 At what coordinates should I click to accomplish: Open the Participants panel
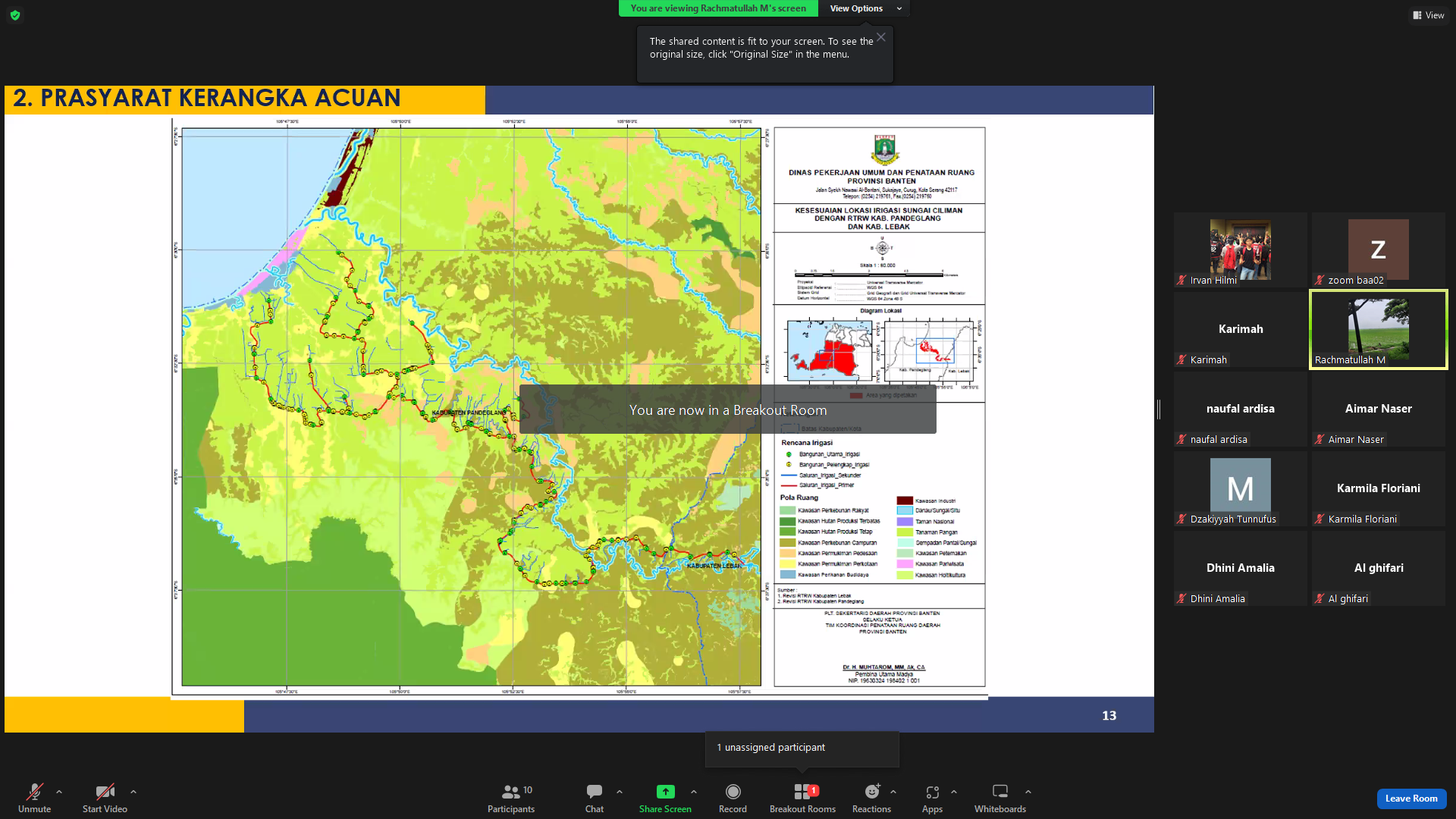[511, 798]
